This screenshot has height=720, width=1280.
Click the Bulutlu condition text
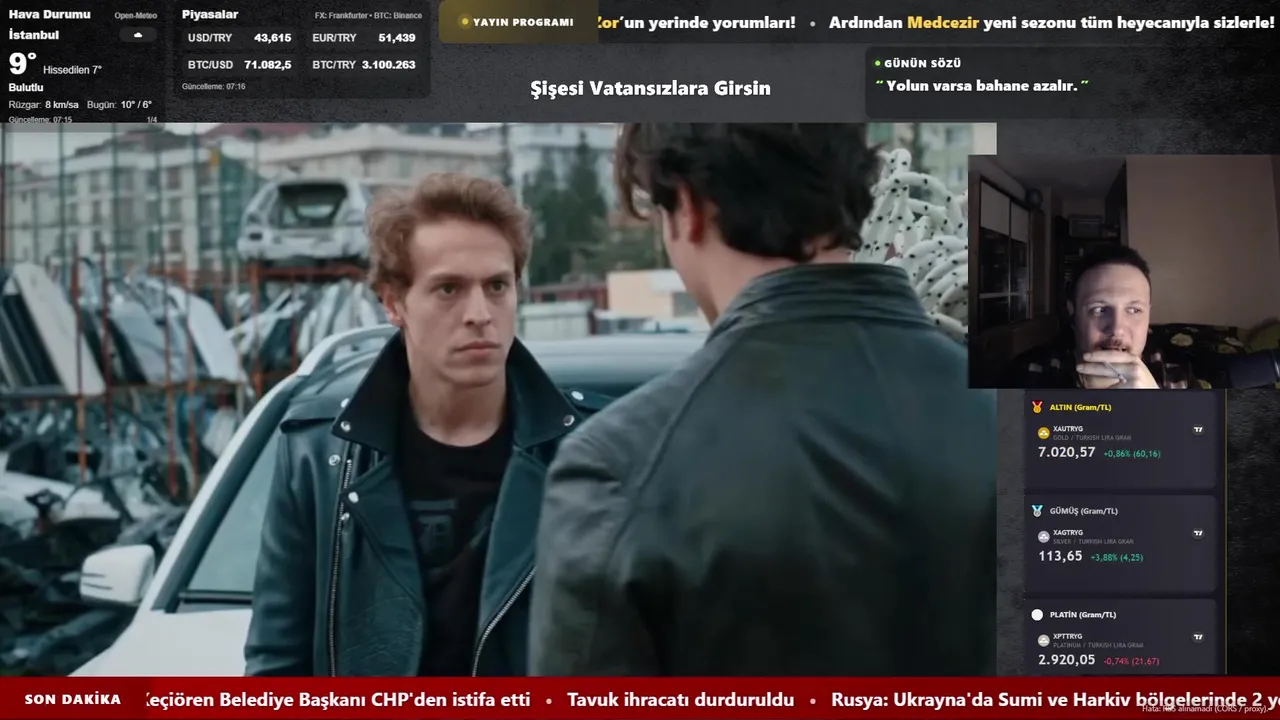tap(26, 88)
